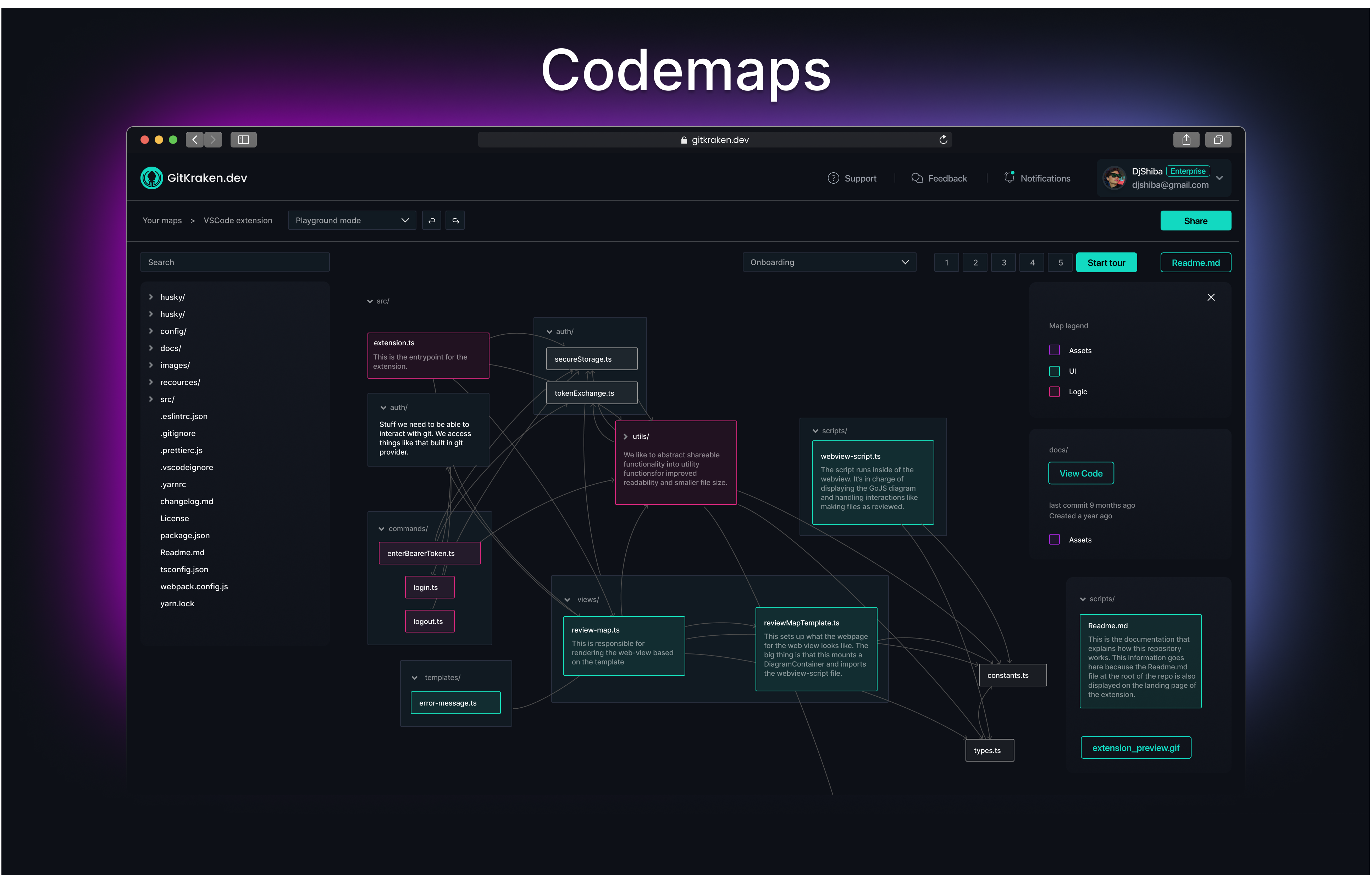Click the View Code button
The width and height of the screenshot is (1372, 875).
click(x=1081, y=473)
